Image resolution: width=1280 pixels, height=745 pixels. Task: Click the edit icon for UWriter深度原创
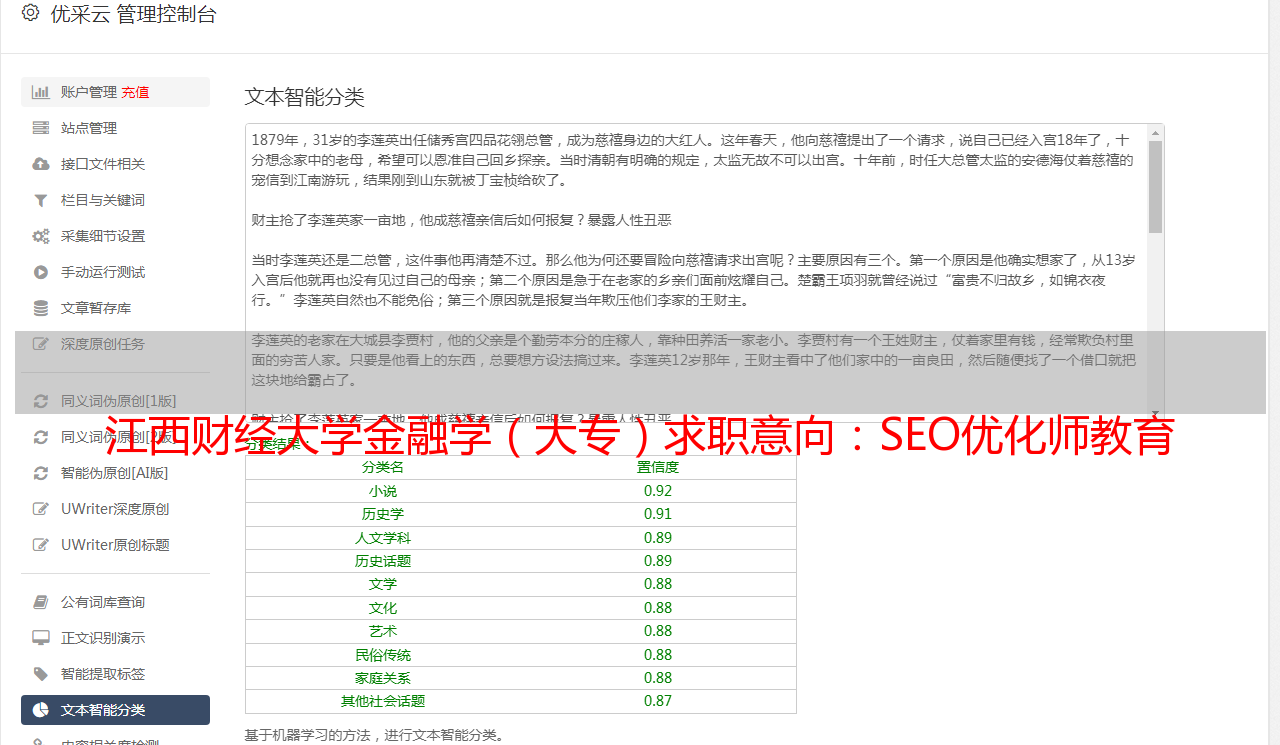coord(41,509)
